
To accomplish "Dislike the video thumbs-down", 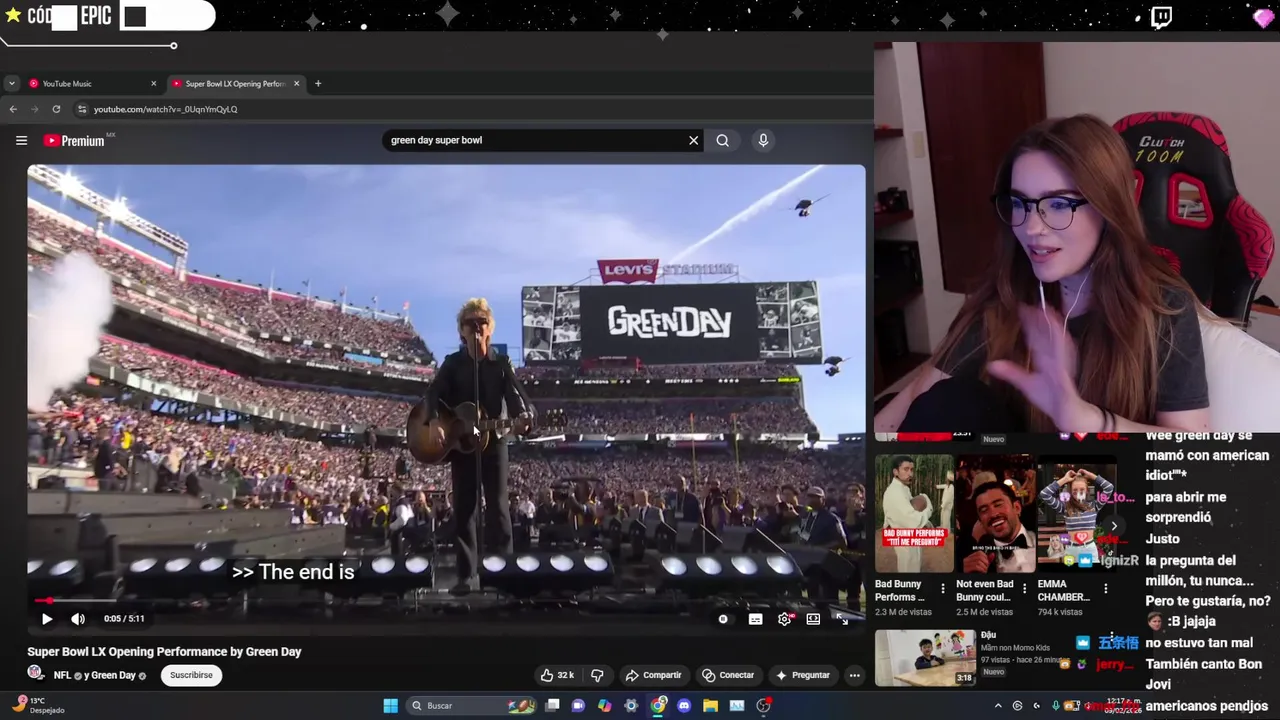I will click(x=597, y=675).
